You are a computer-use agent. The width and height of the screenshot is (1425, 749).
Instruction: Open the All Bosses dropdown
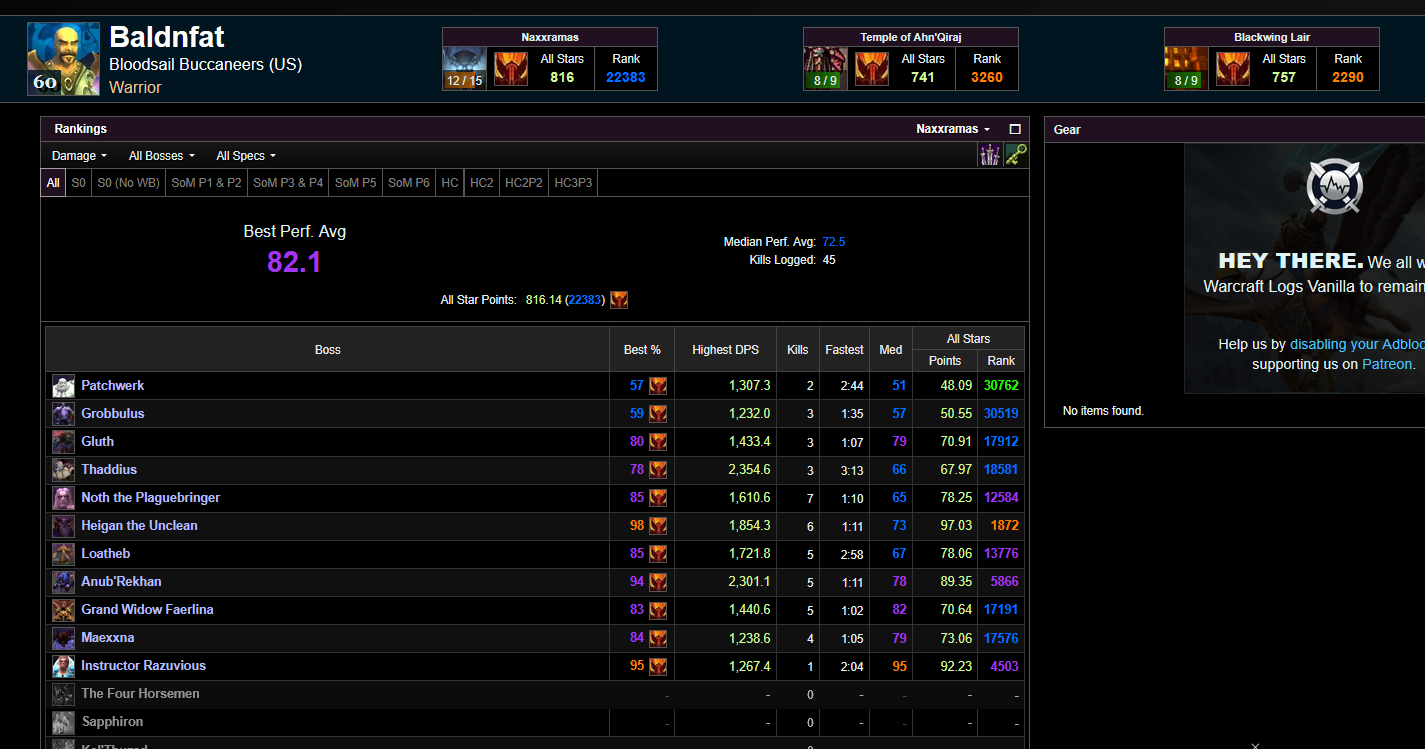pyautogui.click(x=162, y=156)
